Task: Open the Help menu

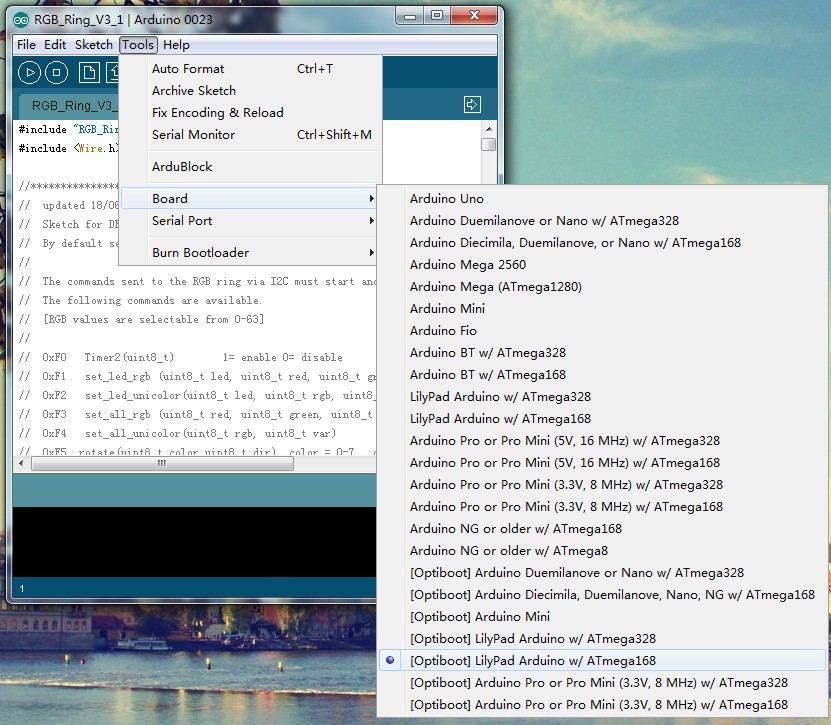Action: (176, 45)
